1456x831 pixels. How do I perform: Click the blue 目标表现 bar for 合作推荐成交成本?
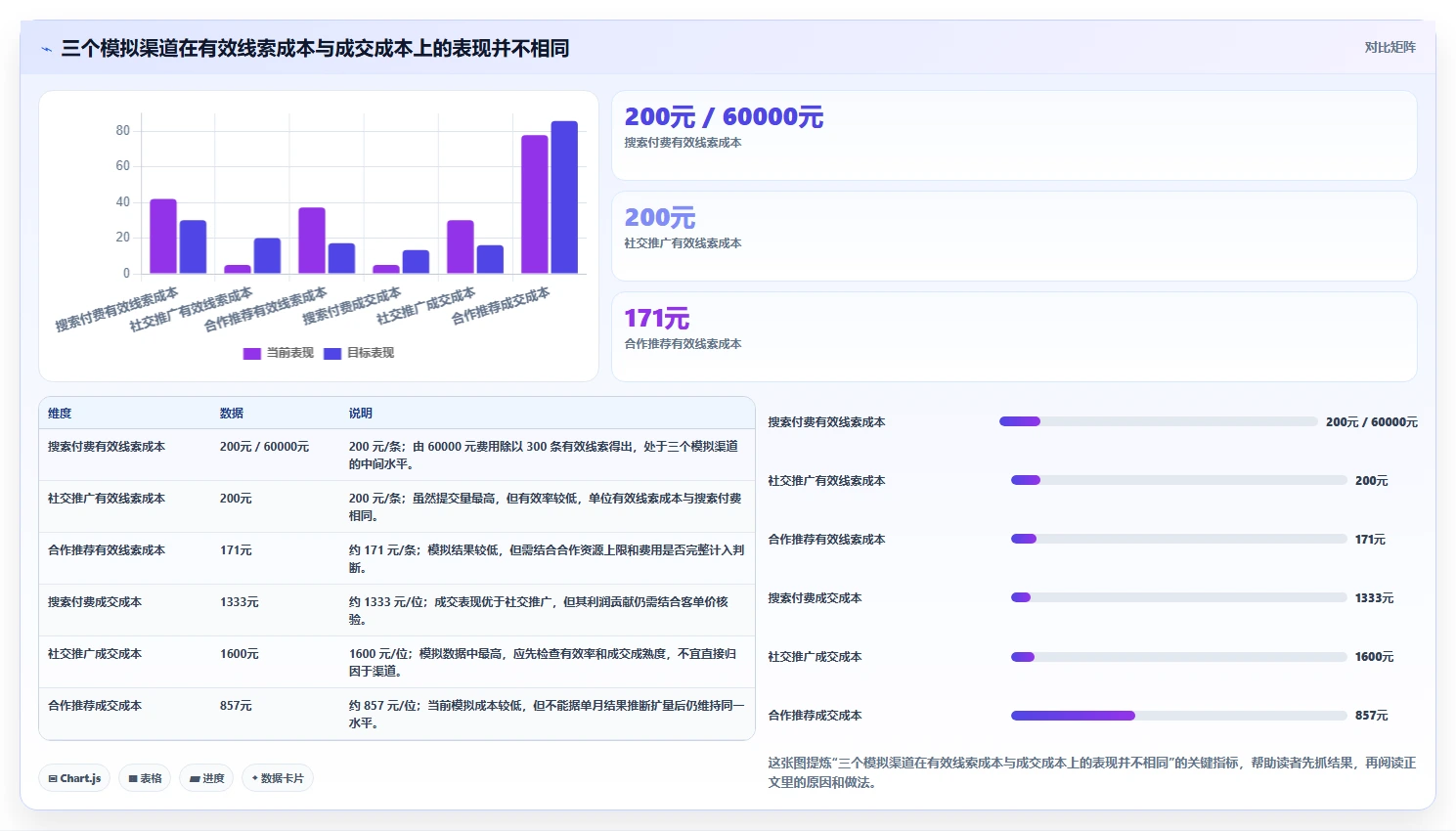pos(564,197)
